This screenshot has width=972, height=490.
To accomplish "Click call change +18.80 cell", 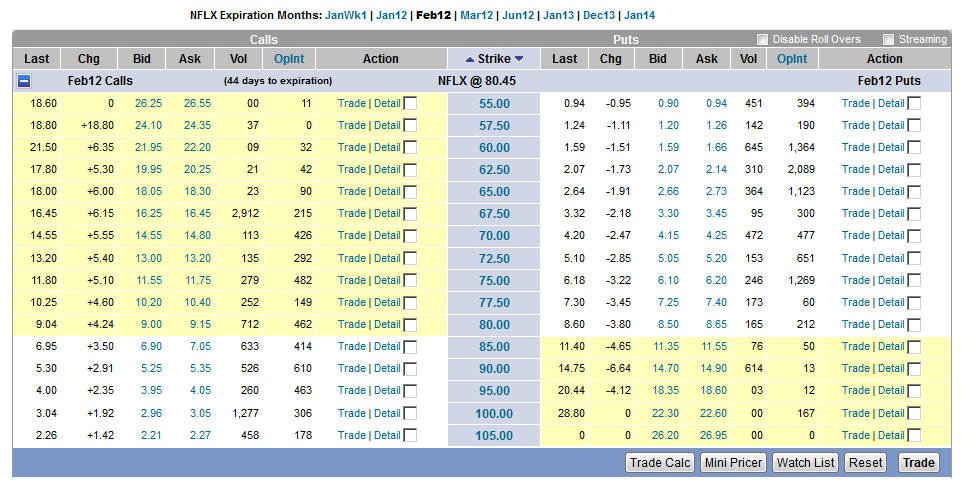I will (97, 125).
